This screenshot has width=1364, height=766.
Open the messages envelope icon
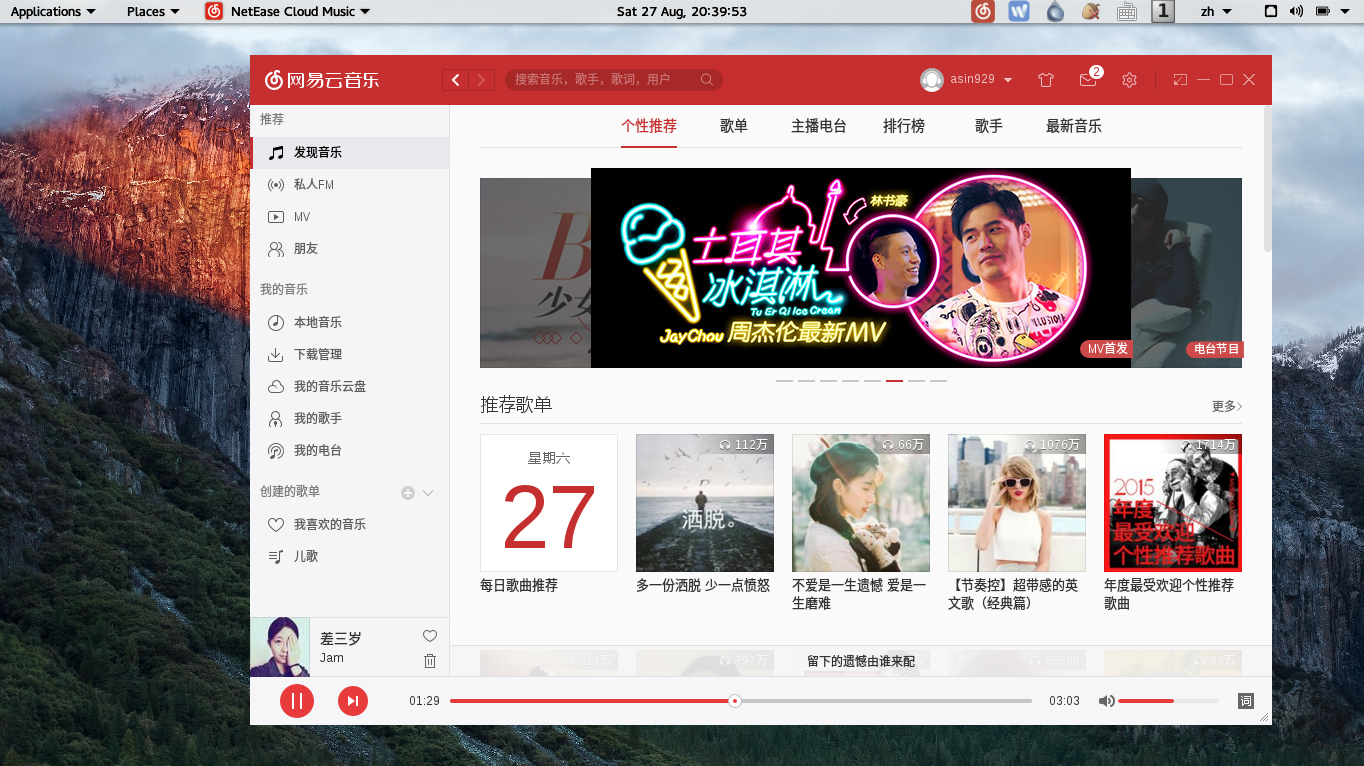tap(1088, 80)
